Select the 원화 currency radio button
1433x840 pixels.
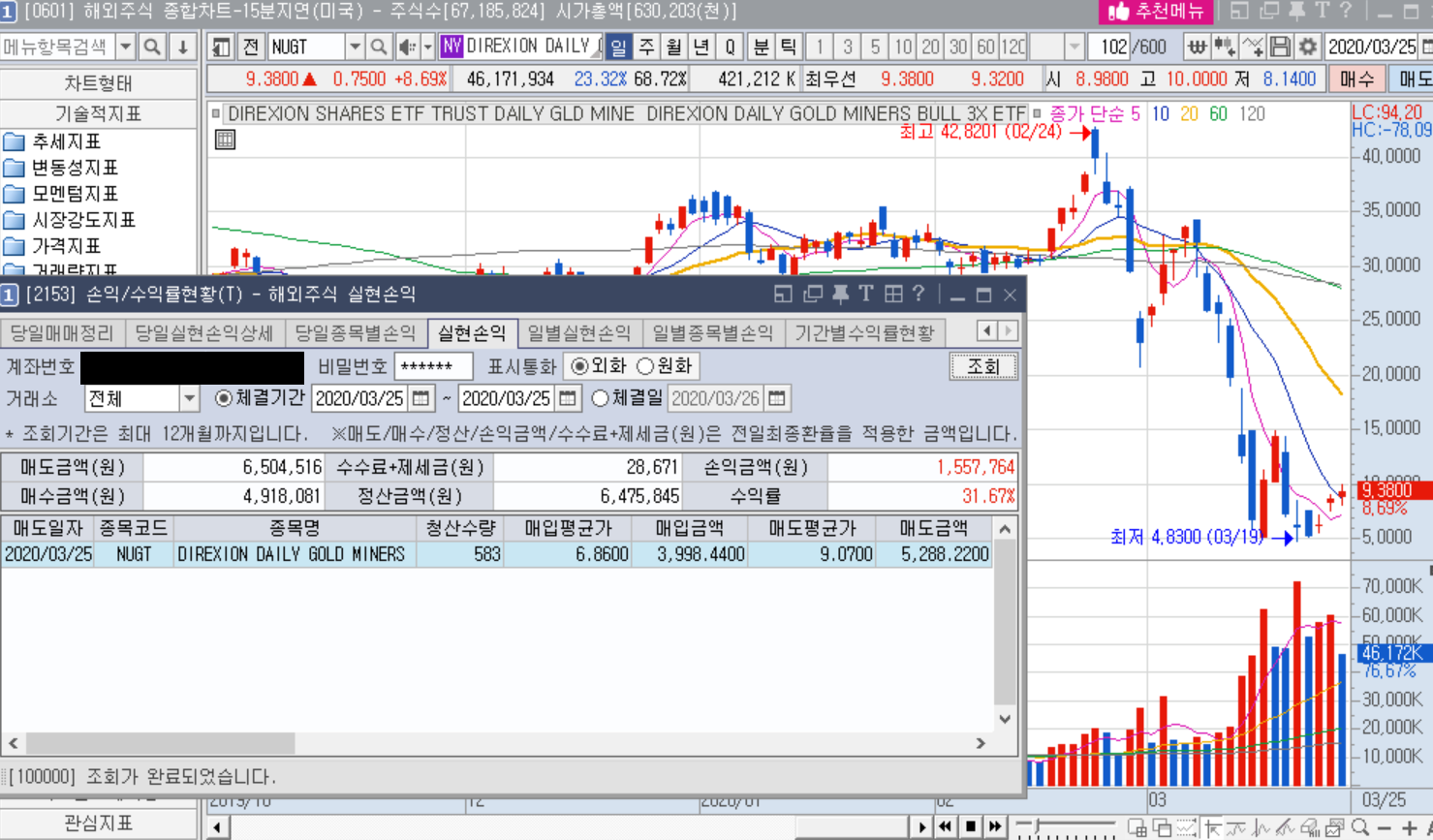coord(646,366)
